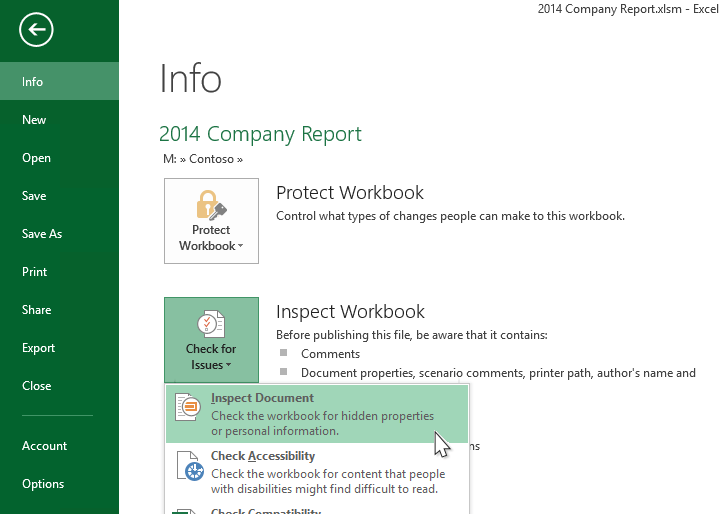The width and height of the screenshot is (727, 514).
Task: Click the Inspect Workbook heading text
Action: point(350,311)
